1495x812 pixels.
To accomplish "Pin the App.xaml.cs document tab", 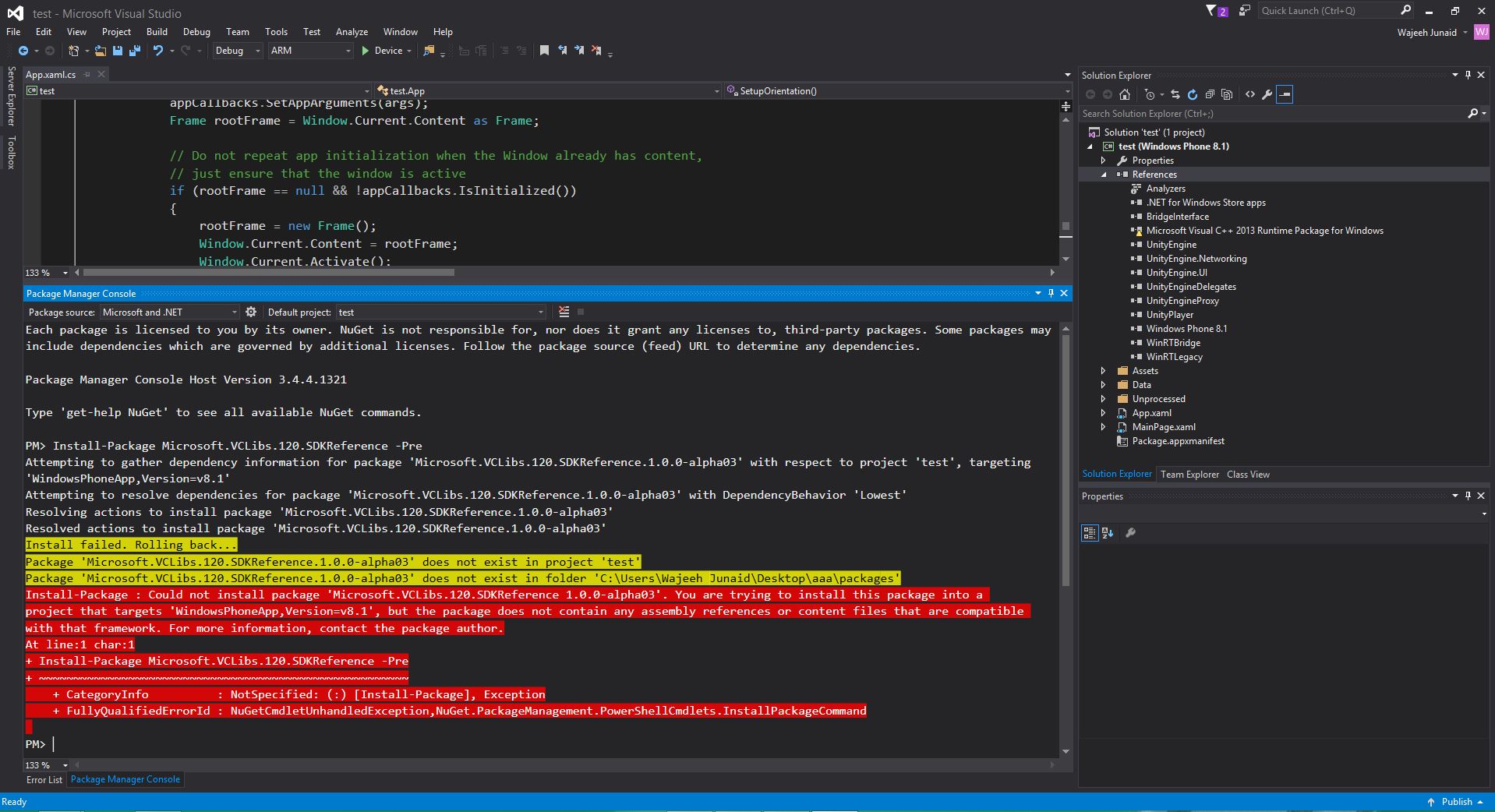I will click(87, 75).
